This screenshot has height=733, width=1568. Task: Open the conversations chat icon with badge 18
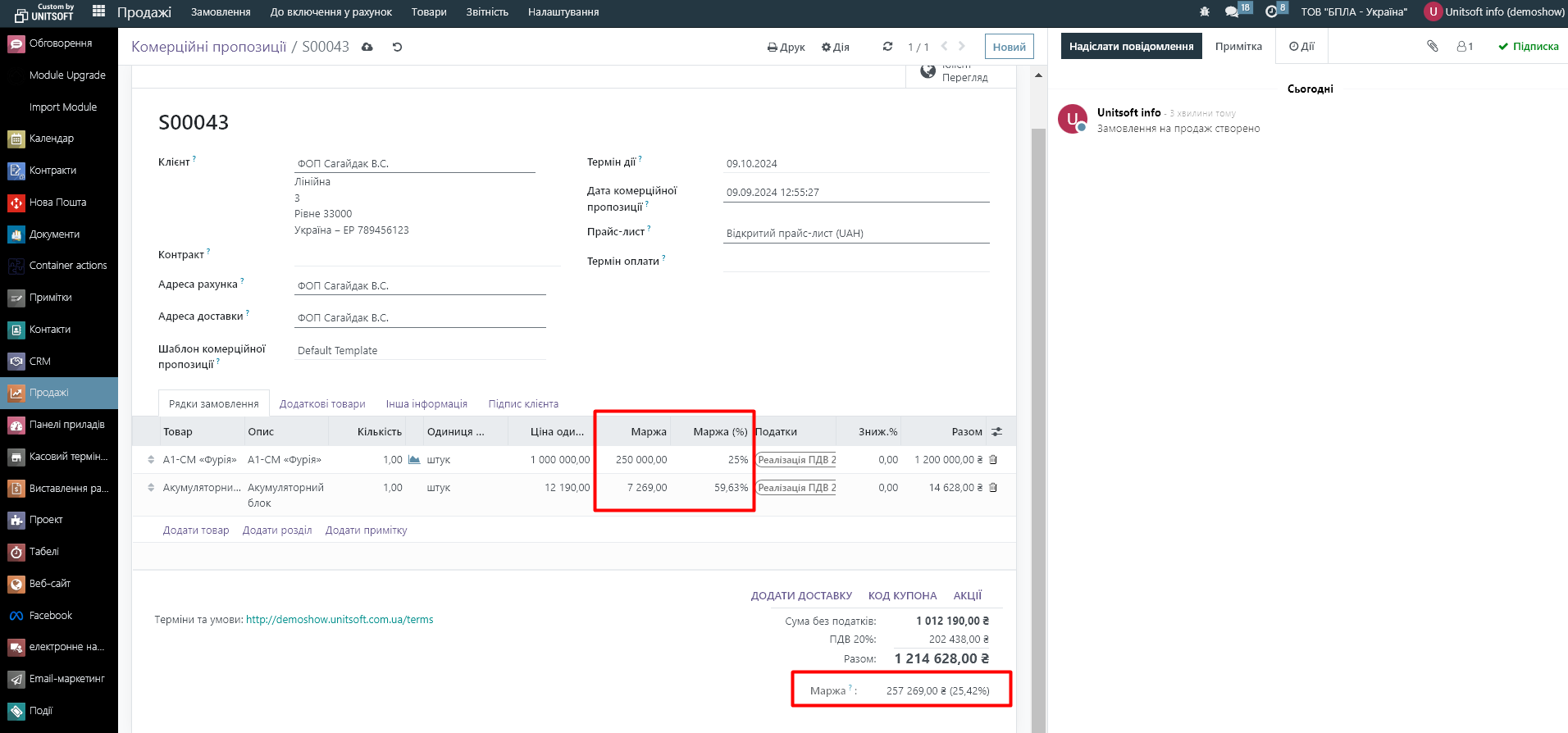1232,12
